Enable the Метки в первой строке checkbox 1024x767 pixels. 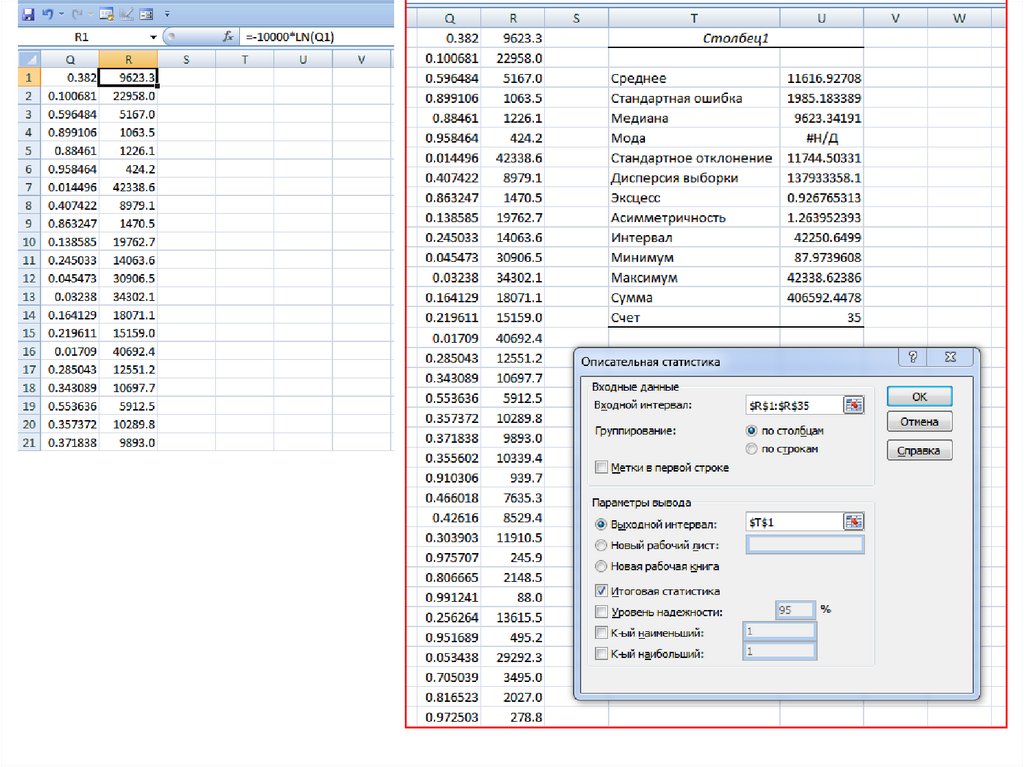601,467
